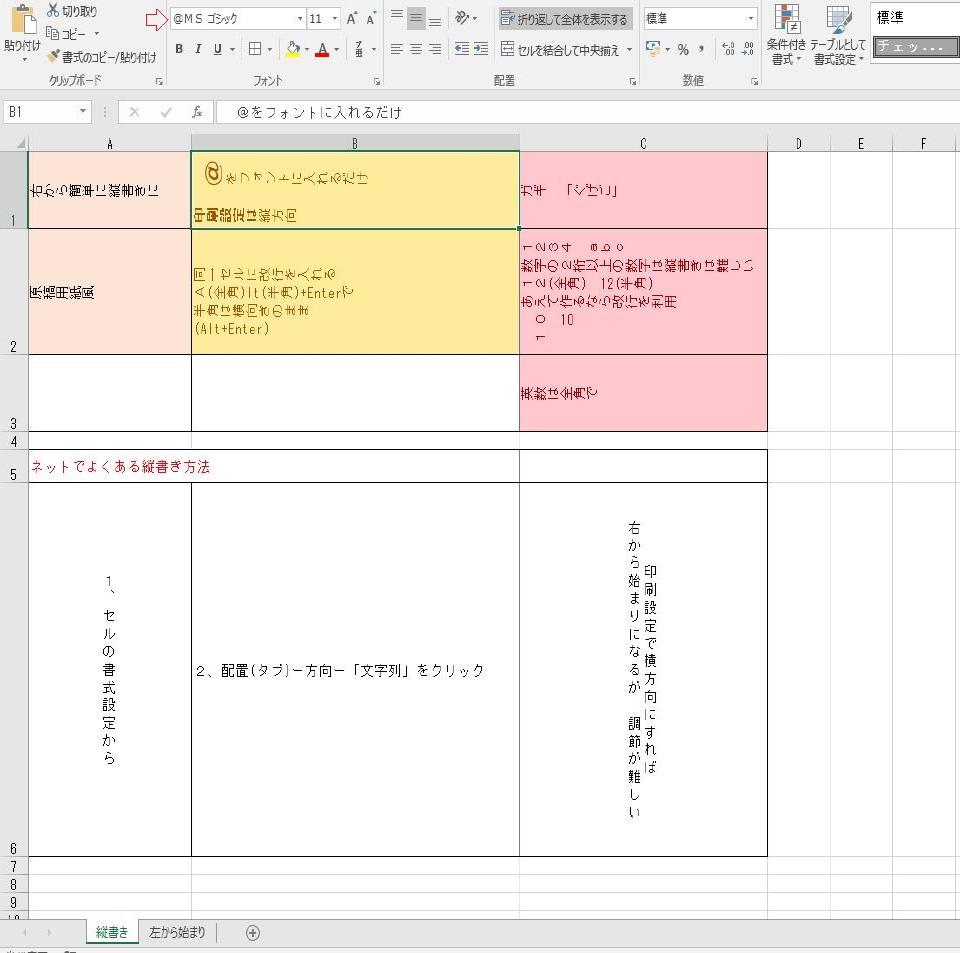Image resolution: width=960 pixels, height=953 pixels.
Task: Select the チェック cell style
Action: (915, 47)
